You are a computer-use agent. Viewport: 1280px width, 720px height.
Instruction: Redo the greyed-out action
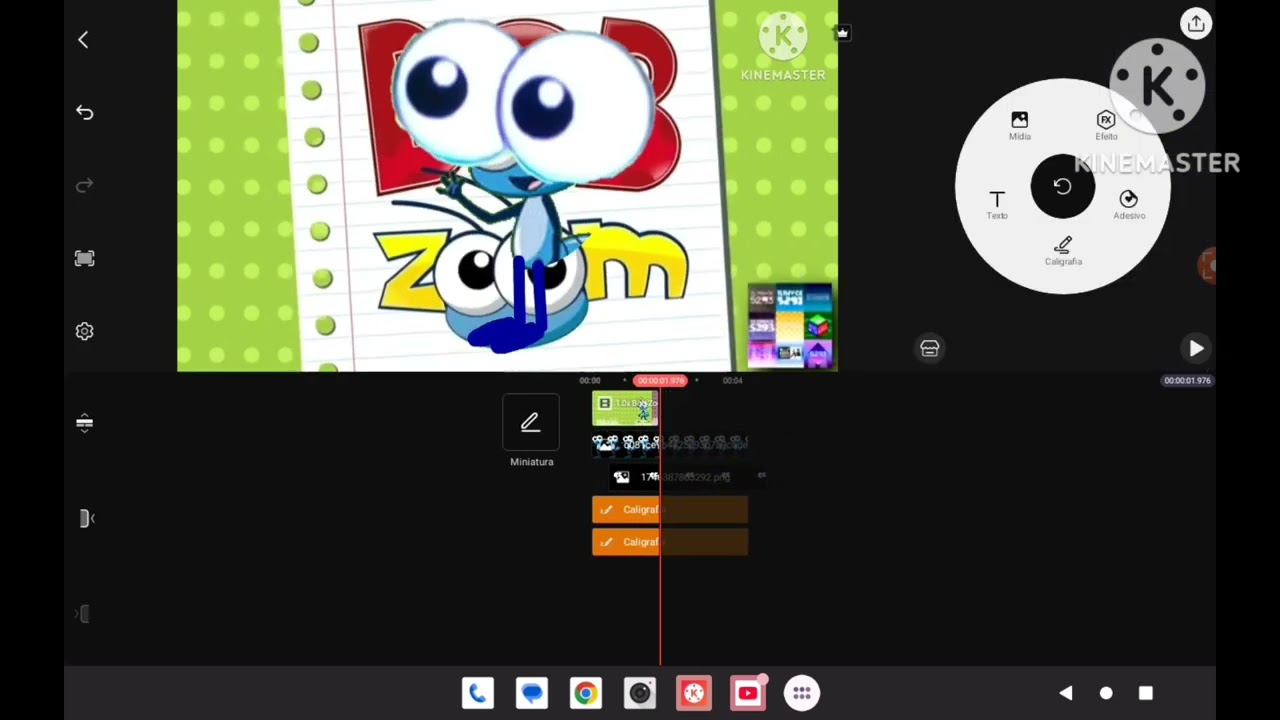tap(84, 186)
